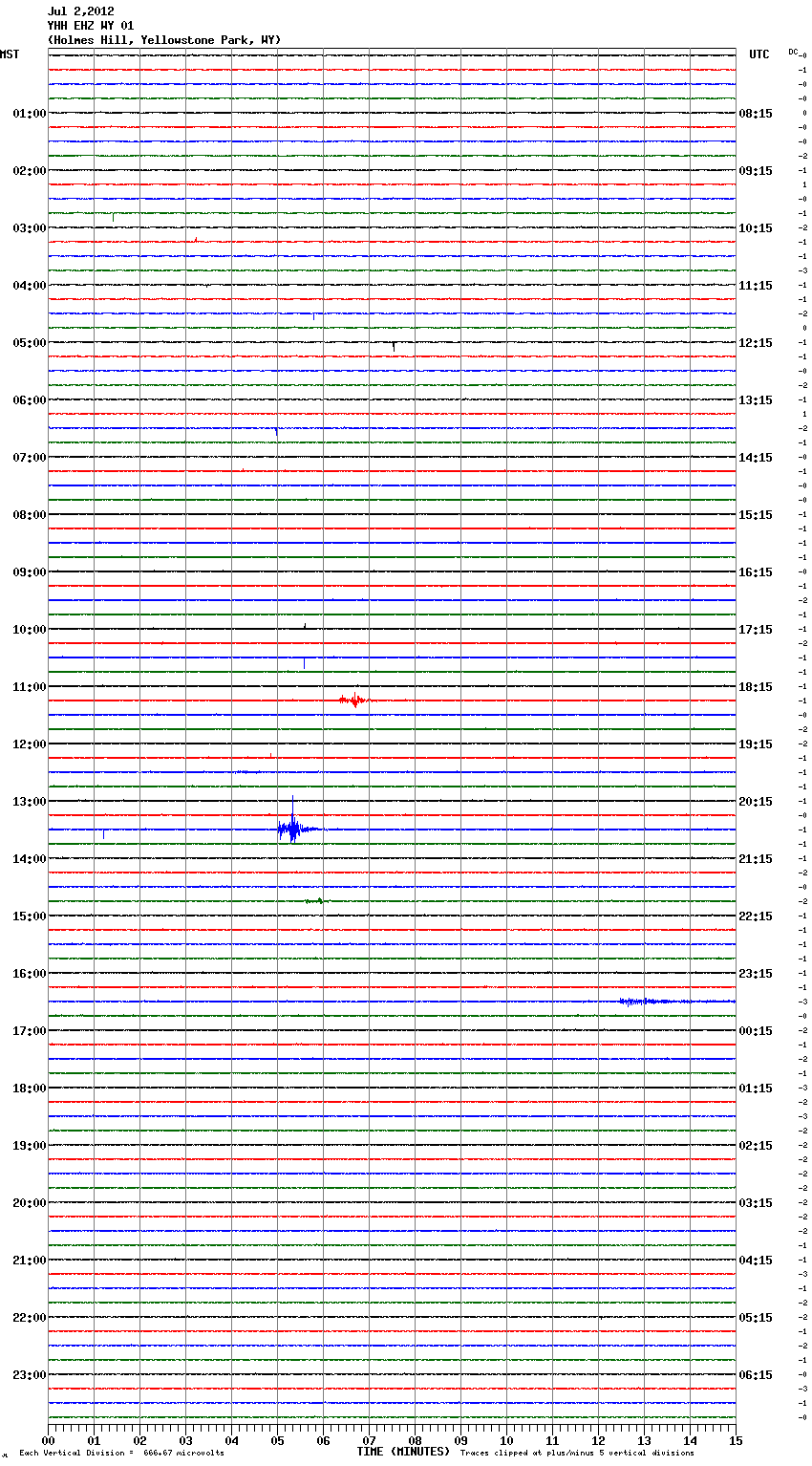Click the Holmes Hill, Yellowstone Park location text
The image size is (812, 1466).
coord(164,40)
